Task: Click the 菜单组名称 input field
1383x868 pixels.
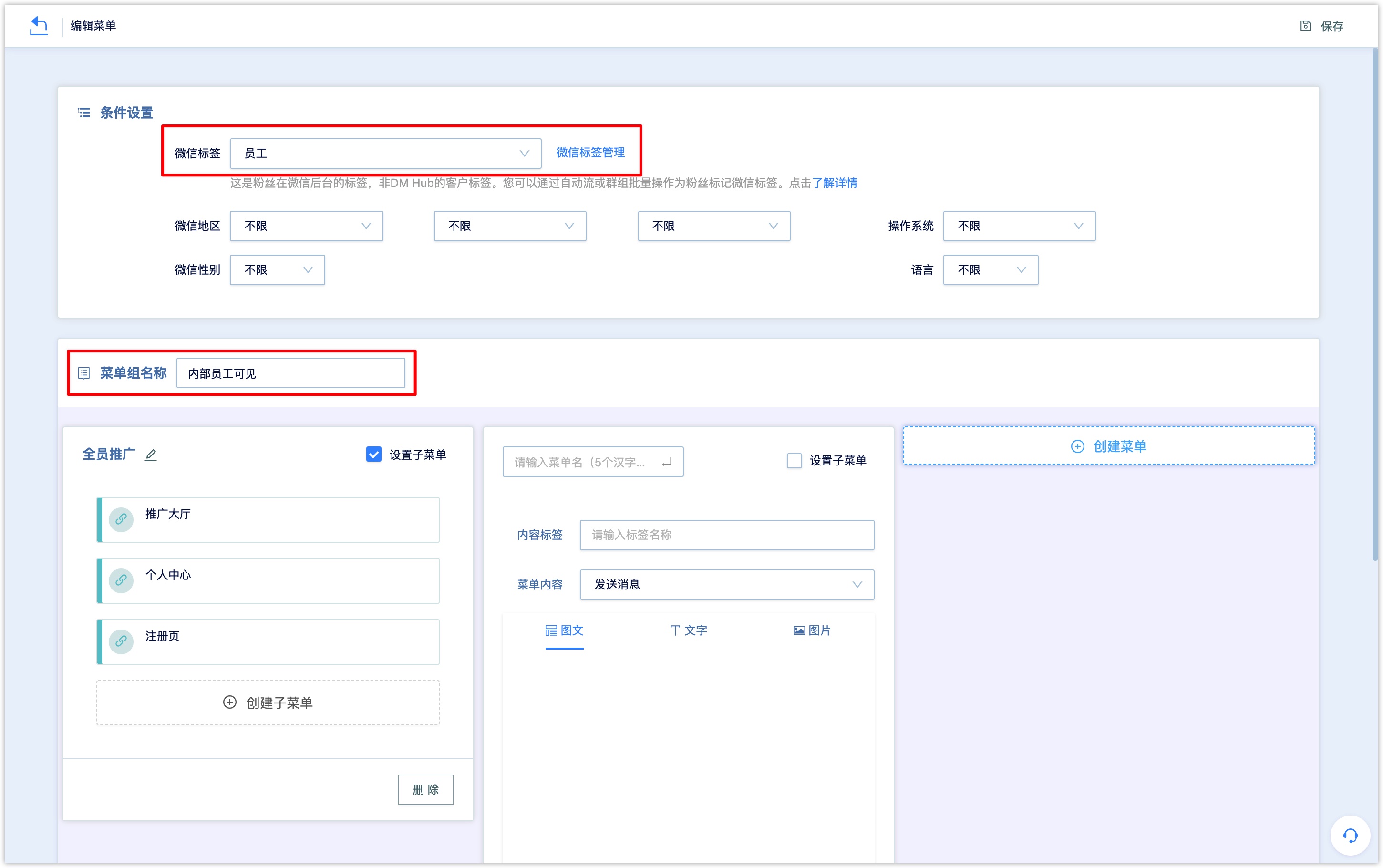Action: (290, 373)
